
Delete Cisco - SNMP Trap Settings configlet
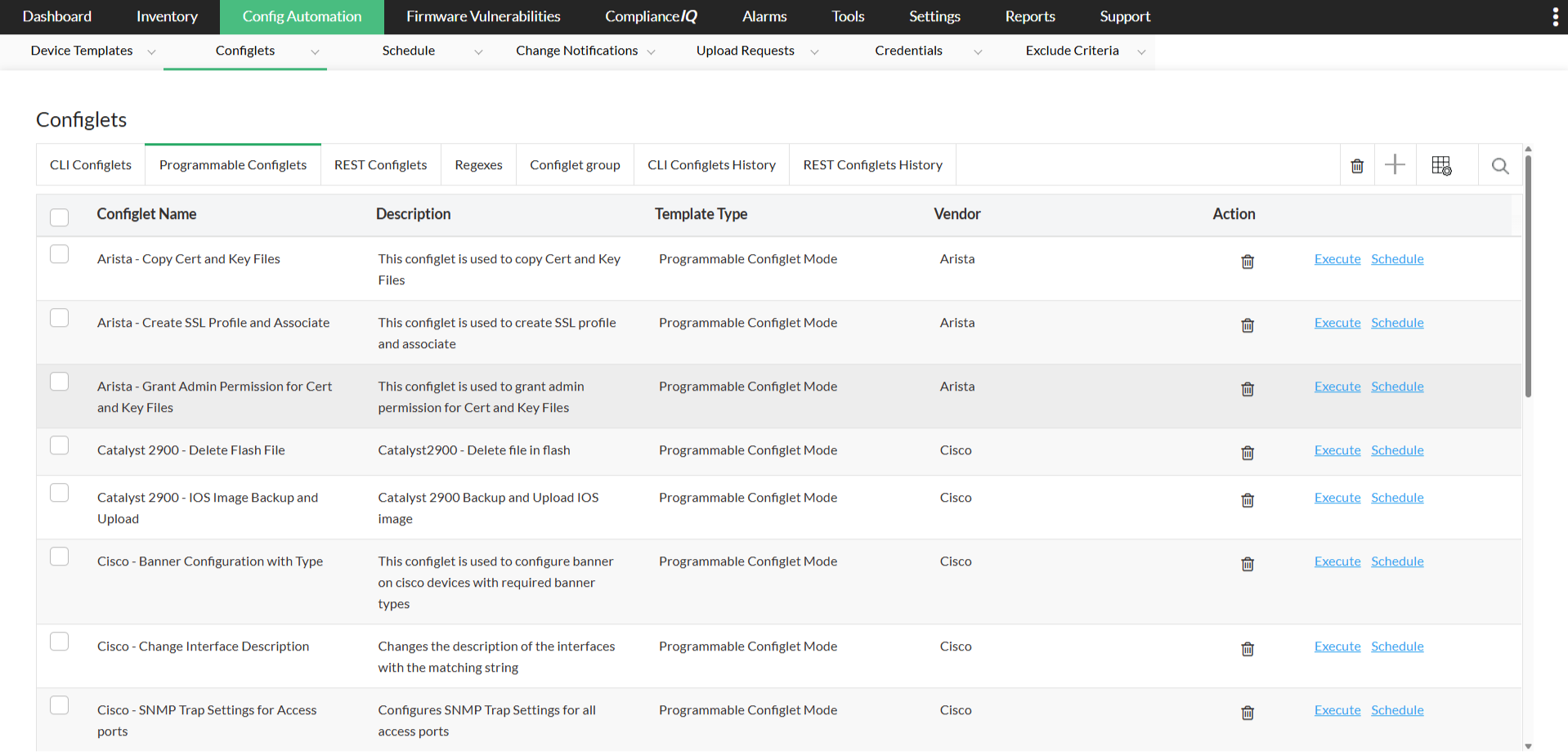[1248, 713]
